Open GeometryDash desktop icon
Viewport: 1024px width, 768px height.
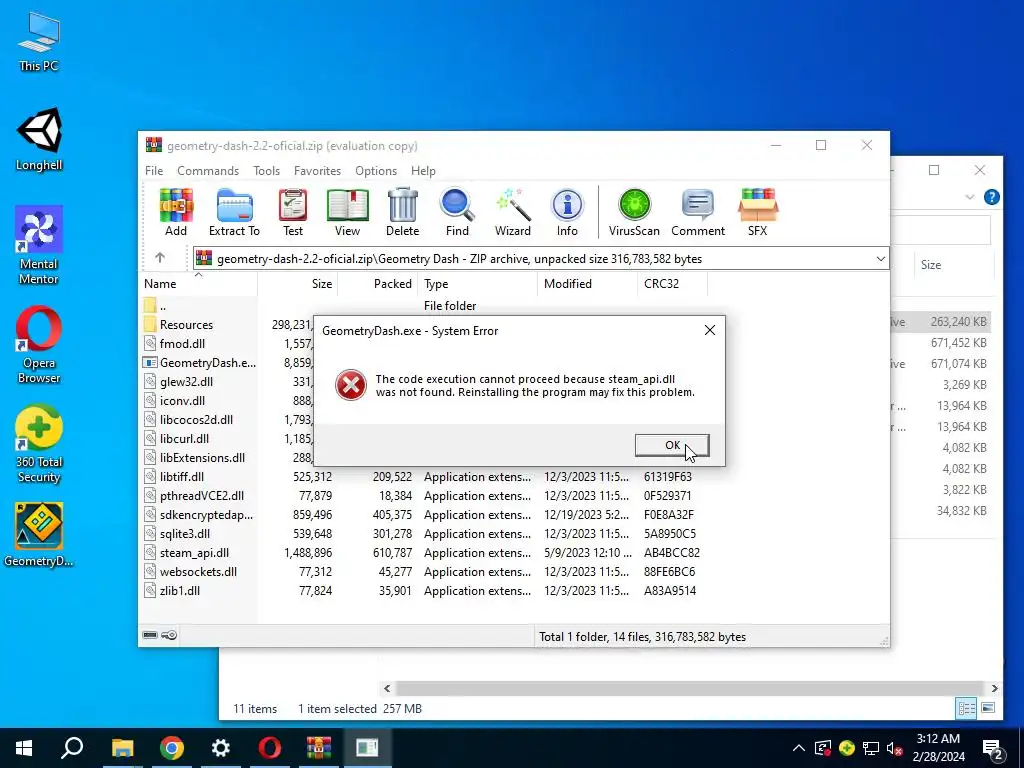point(39,534)
